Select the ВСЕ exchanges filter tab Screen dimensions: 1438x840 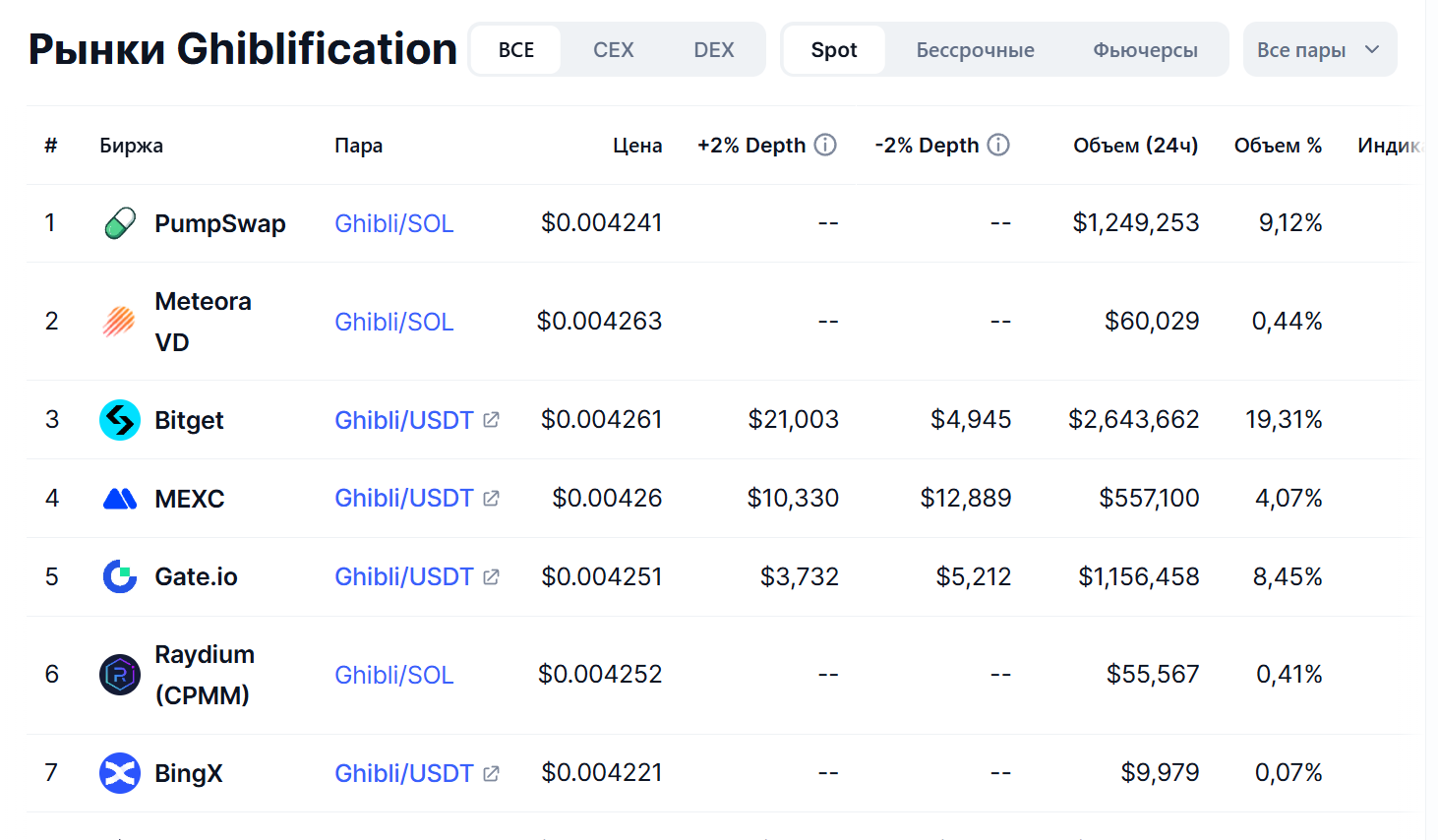pos(516,50)
